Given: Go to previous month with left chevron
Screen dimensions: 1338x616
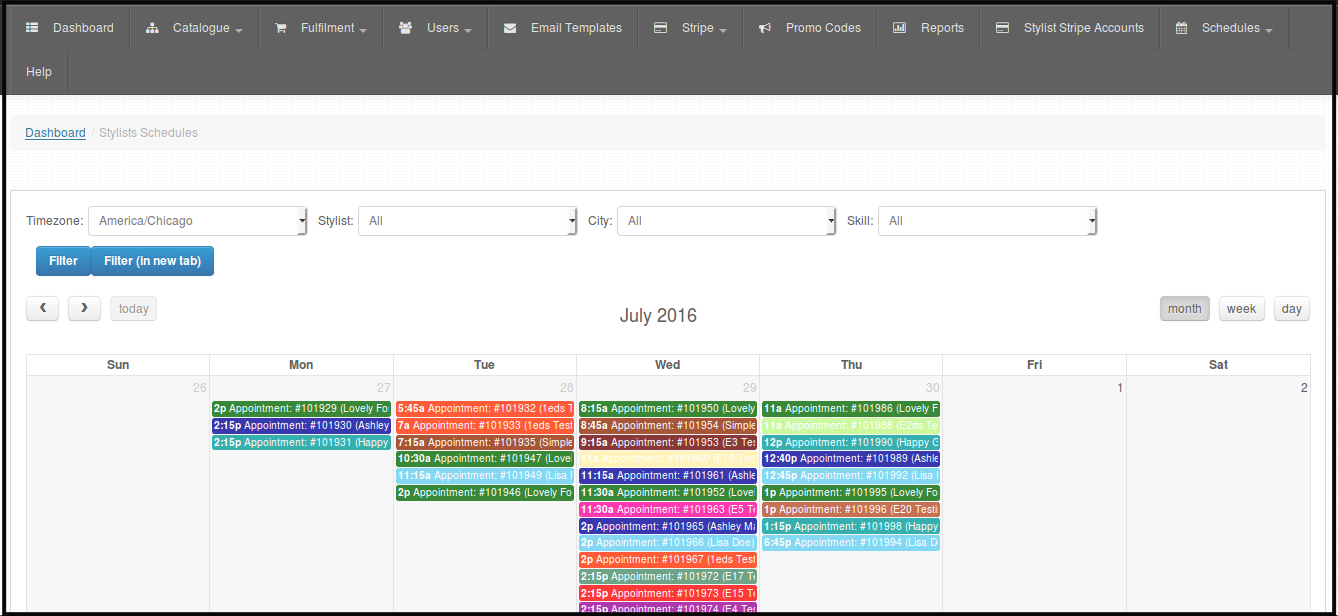Looking at the screenshot, I should click(x=43, y=308).
